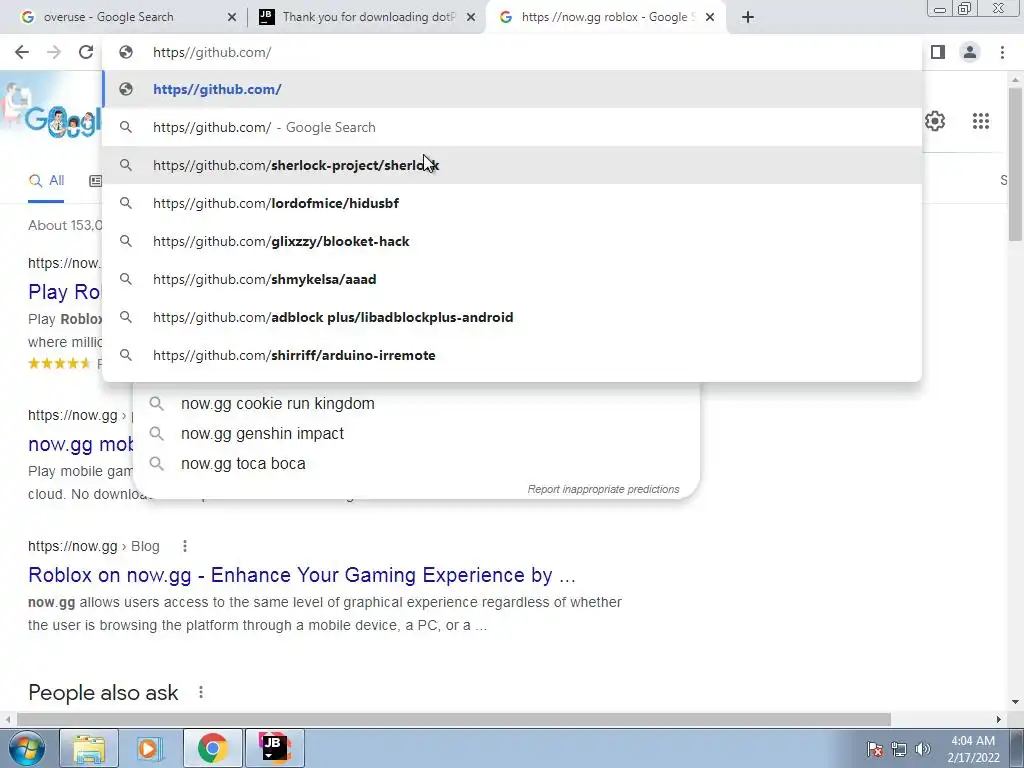Pick the now.gg toca boca prediction
This screenshot has width=1024, height=768.
tap(416, 464)
